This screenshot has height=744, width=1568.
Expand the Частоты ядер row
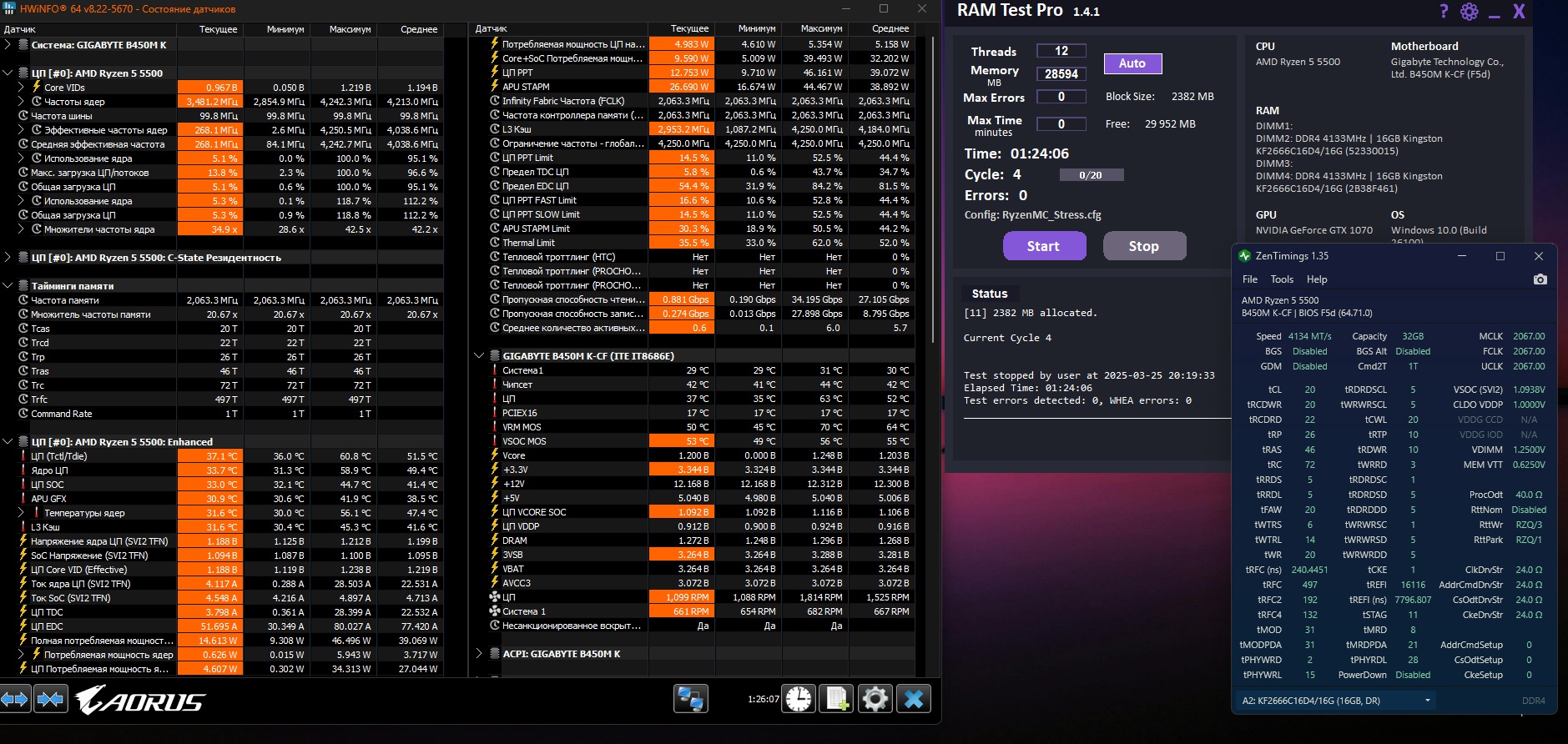coord(22,102)
